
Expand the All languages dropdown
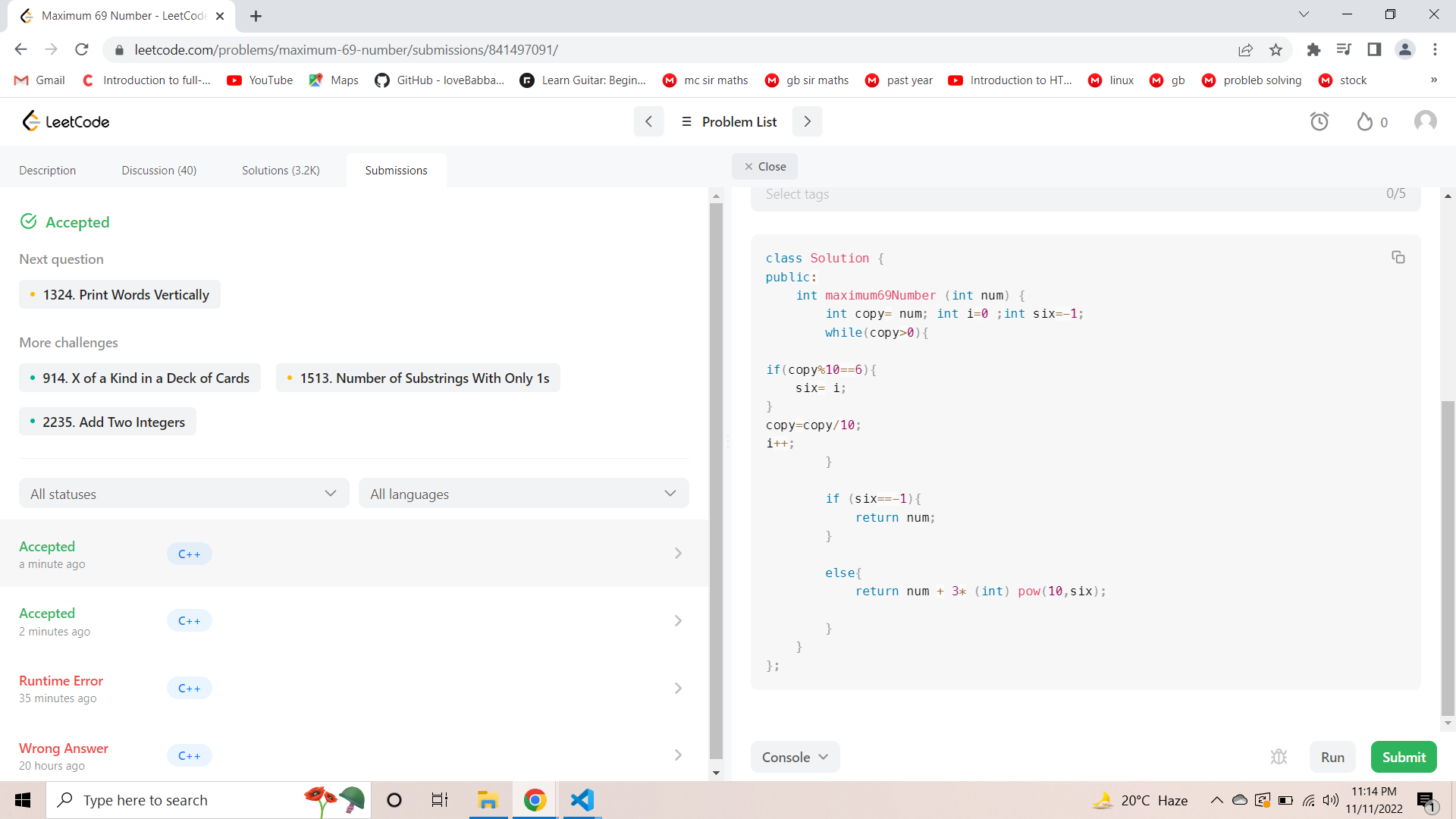pyautogui.click(x=523, y=494)
